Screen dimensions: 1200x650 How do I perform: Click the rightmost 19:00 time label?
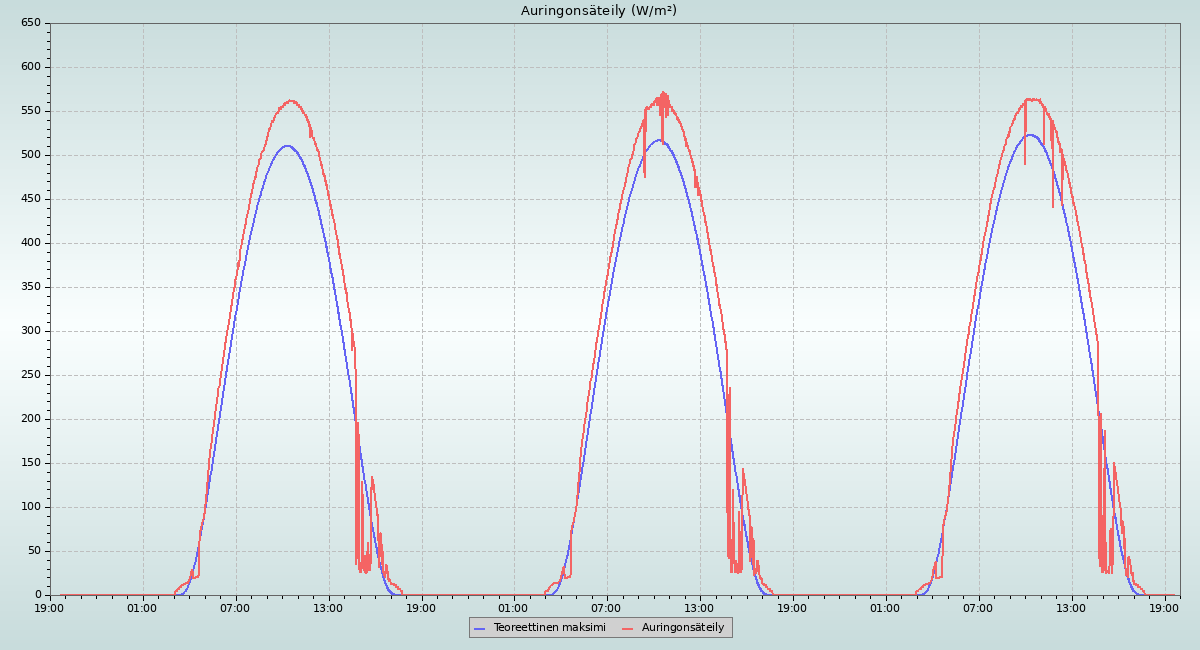1164,608
